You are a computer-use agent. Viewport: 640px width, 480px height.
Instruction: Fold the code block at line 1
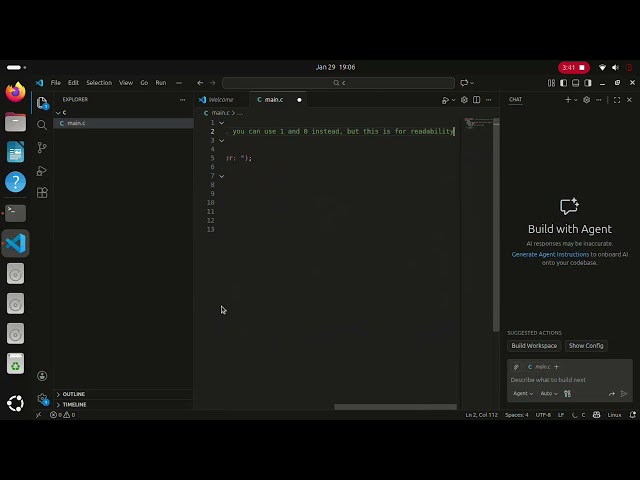pyautogui.click(x=222, y=122)
